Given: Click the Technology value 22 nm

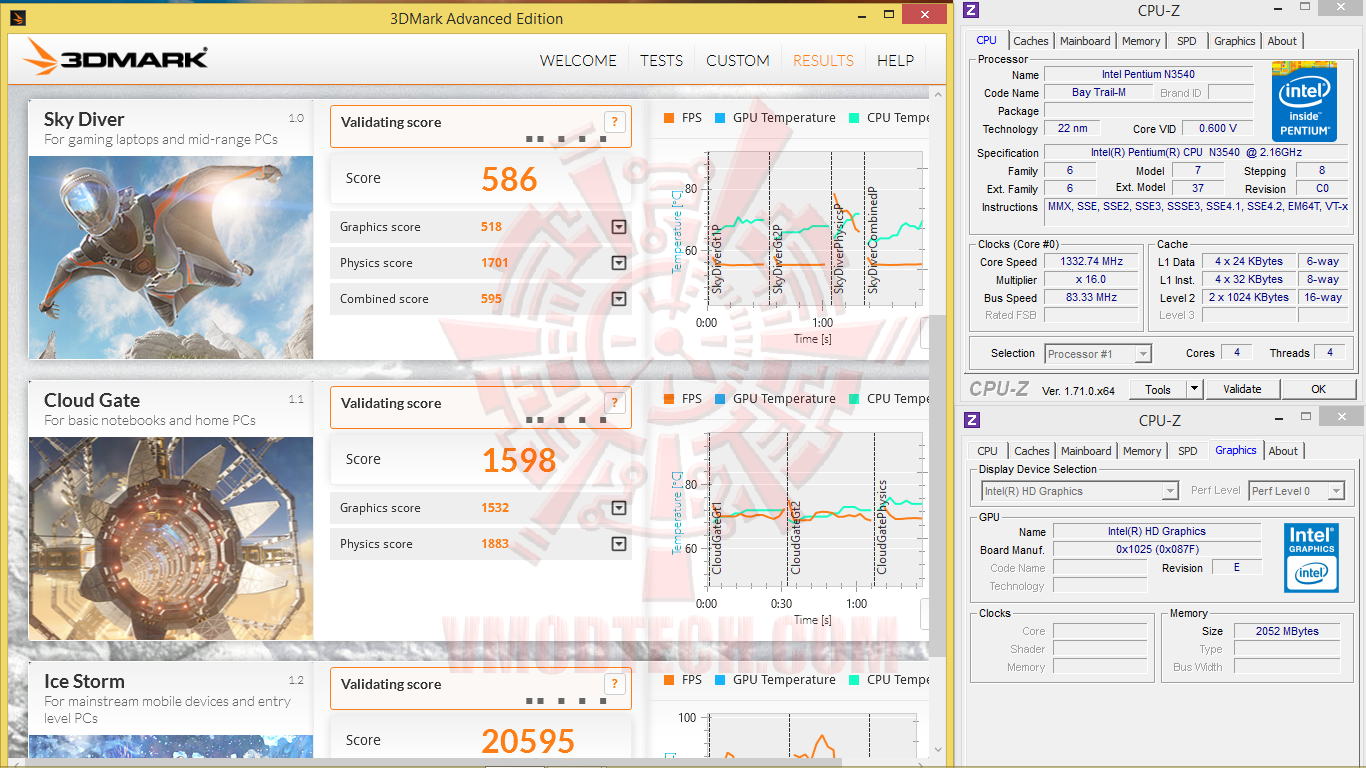Looking at the screenshot, I should (x=1072, y=129).
